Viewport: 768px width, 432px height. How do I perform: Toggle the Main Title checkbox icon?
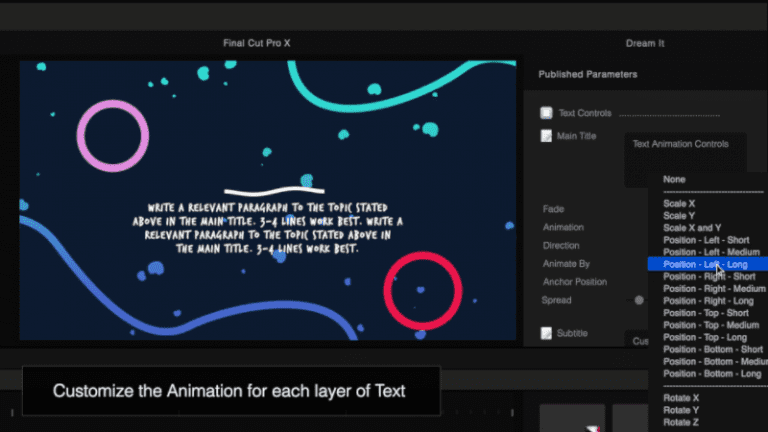[x=546, y=136]
